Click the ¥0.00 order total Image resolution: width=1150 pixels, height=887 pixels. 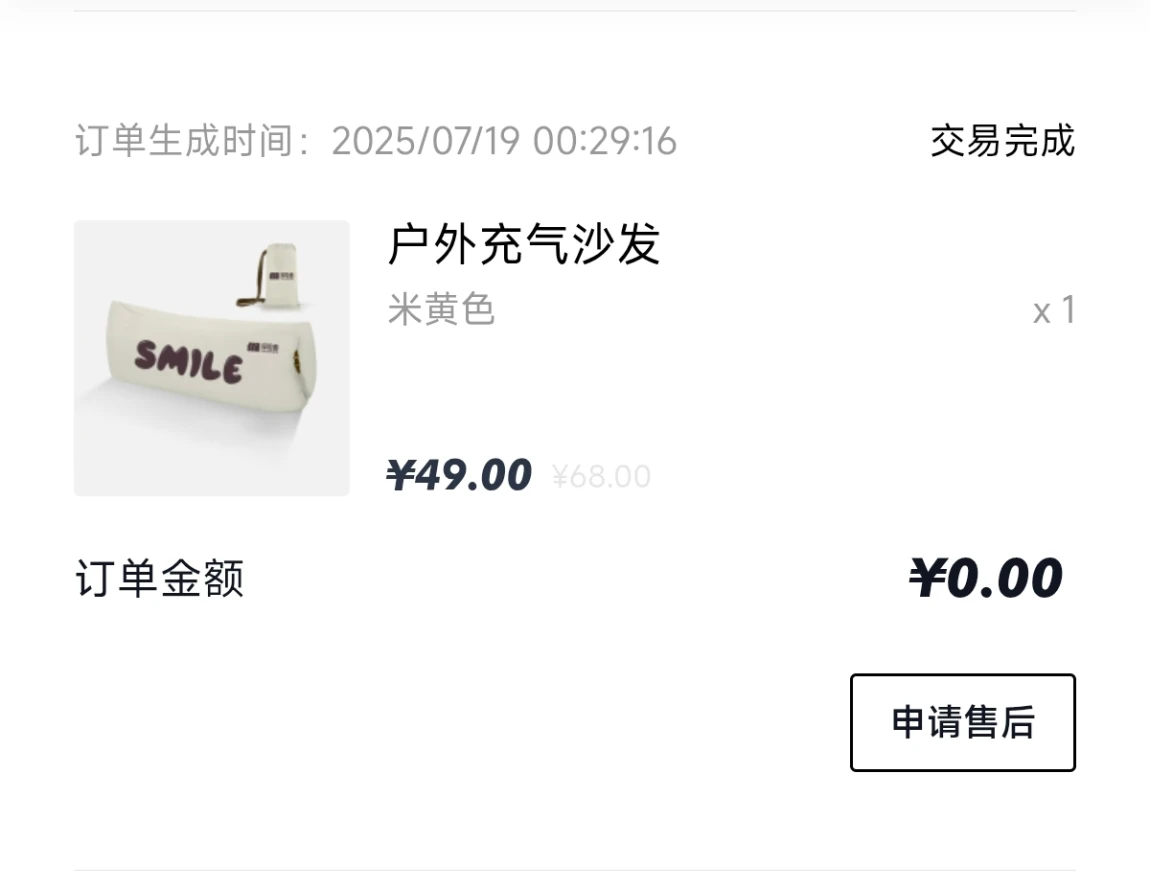pyautogui.click(x=985, y=578)
